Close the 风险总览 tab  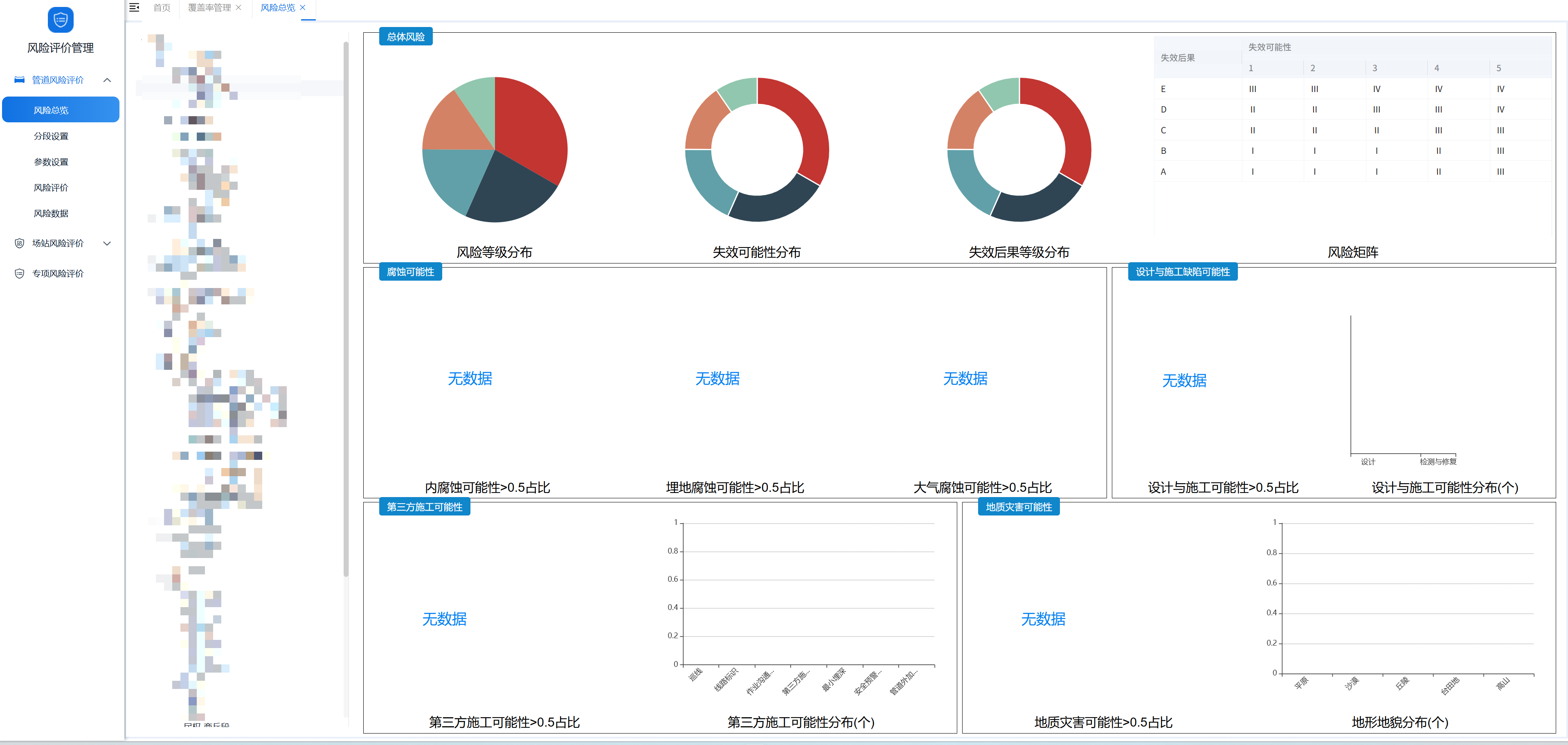tap(303, 7)
